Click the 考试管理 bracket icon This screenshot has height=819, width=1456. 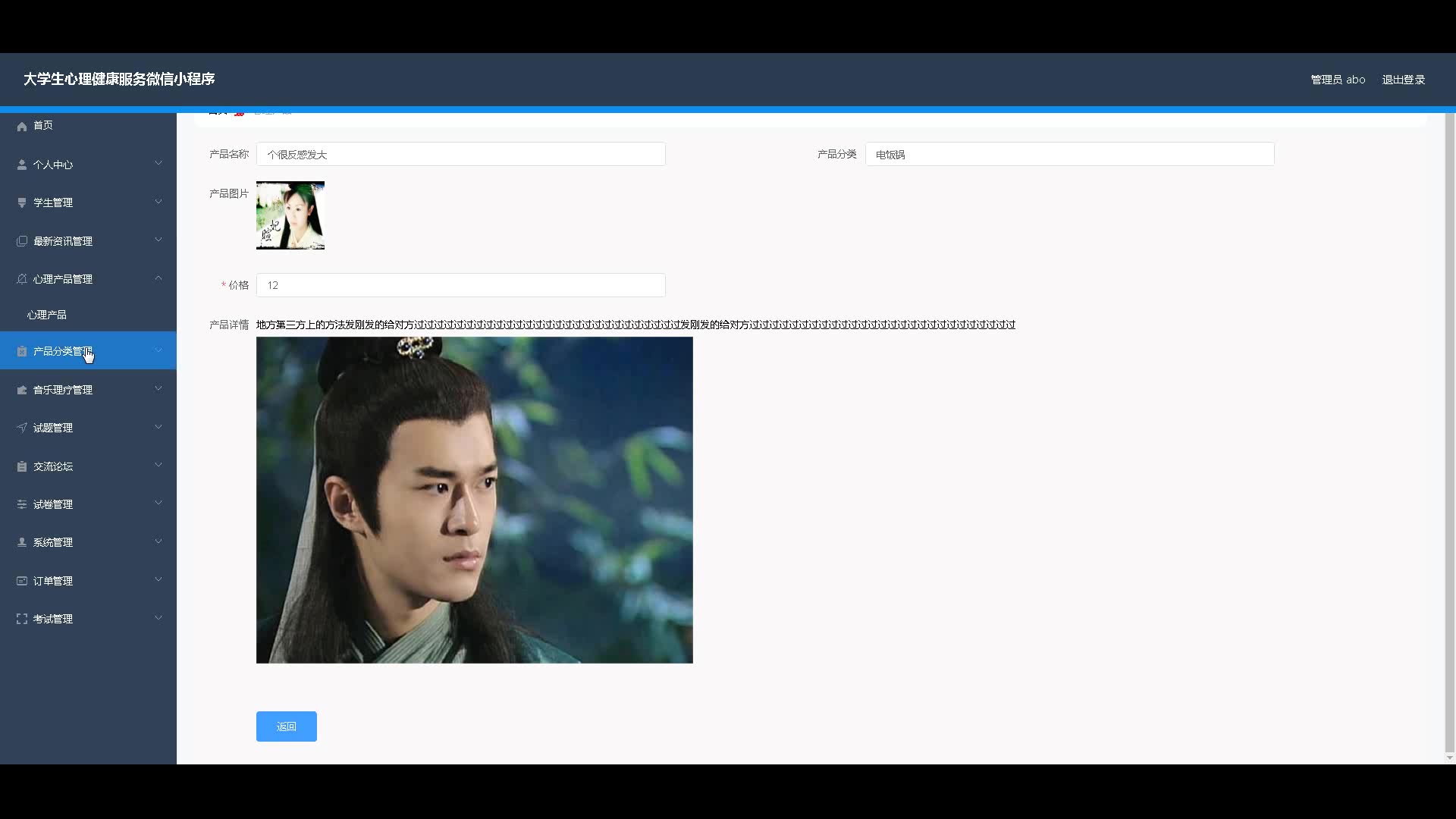click(22, 619)
